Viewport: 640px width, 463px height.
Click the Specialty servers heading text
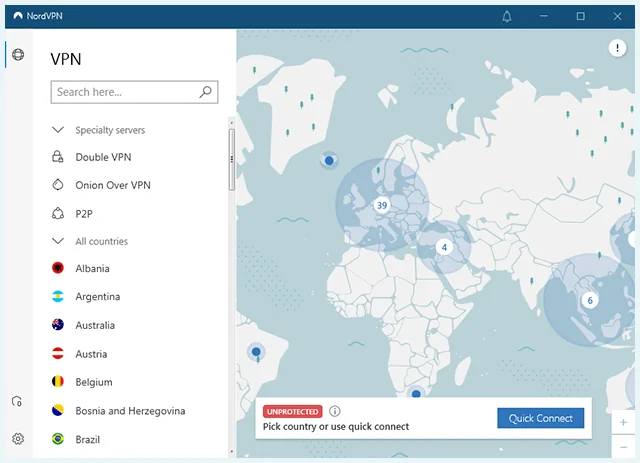tap(110, 130)
